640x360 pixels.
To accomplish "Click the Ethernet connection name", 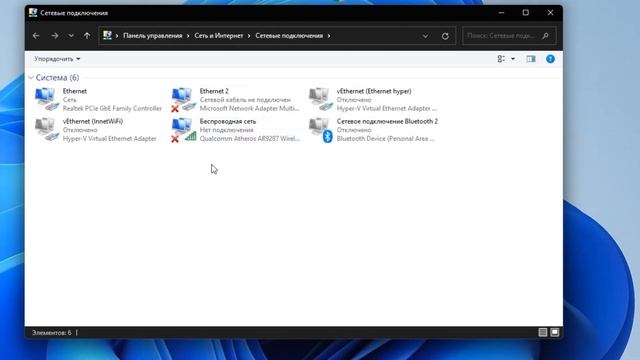I will [75, 91].
